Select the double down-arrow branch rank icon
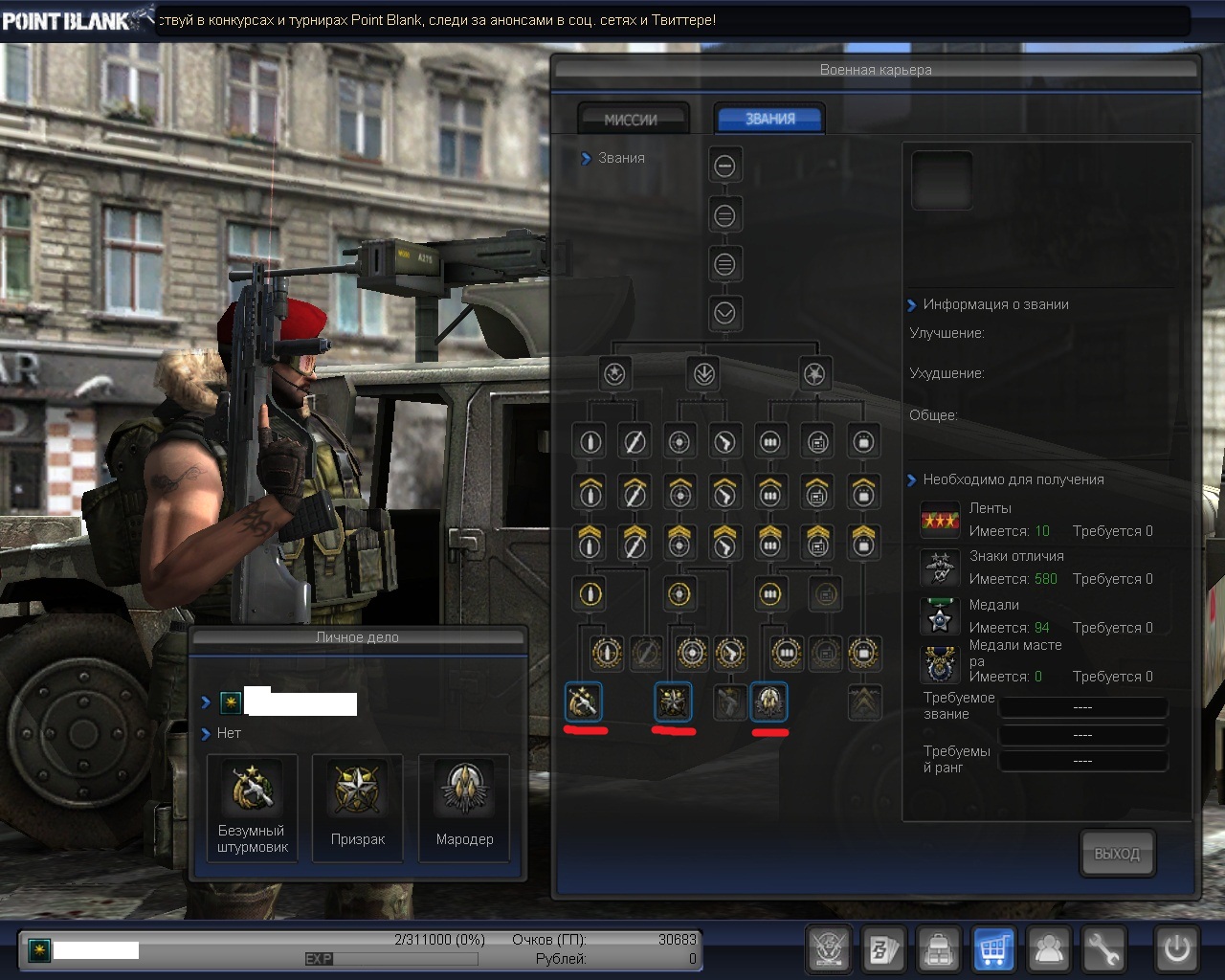 click(x=704, y=373)
